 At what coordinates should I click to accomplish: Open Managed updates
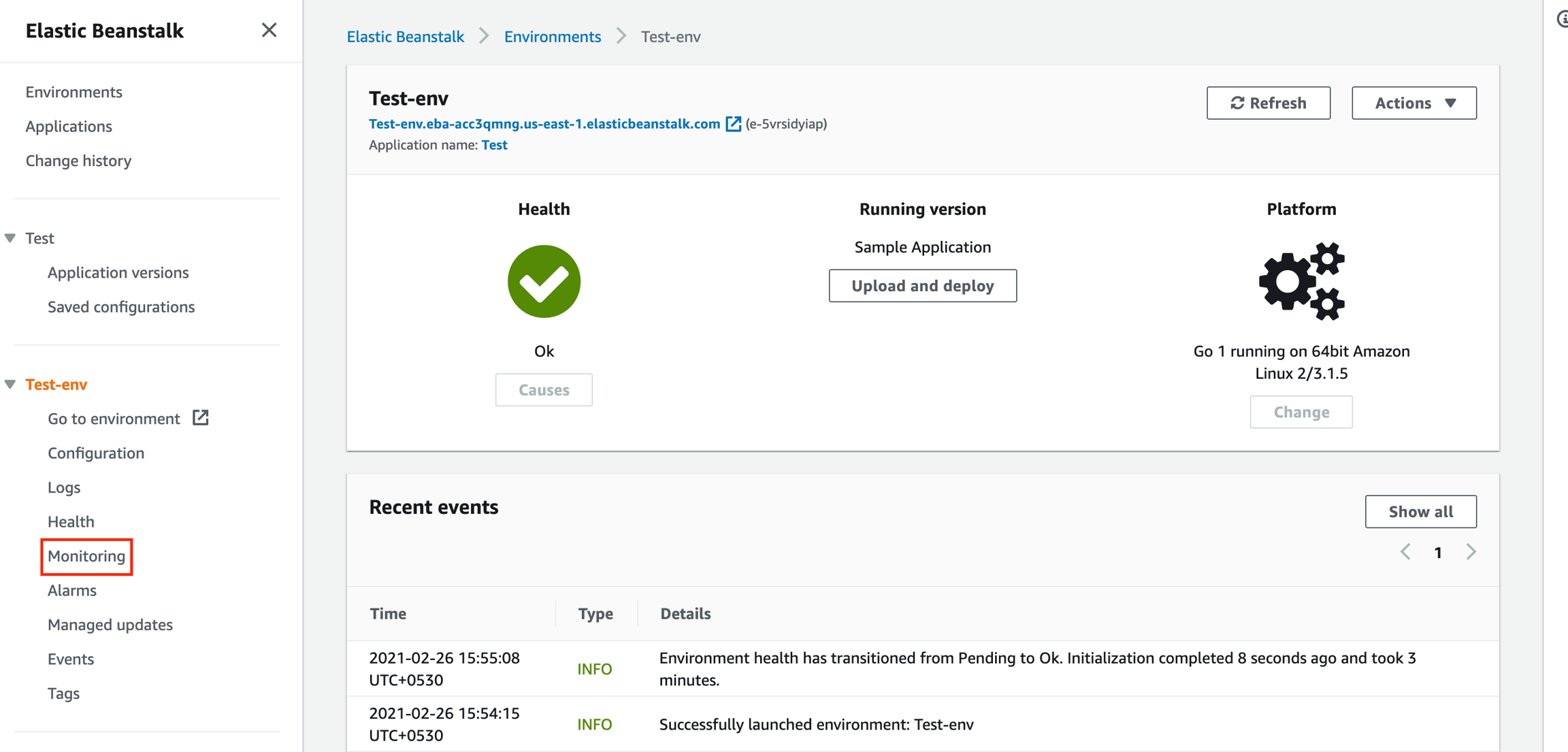click(110, 625)
